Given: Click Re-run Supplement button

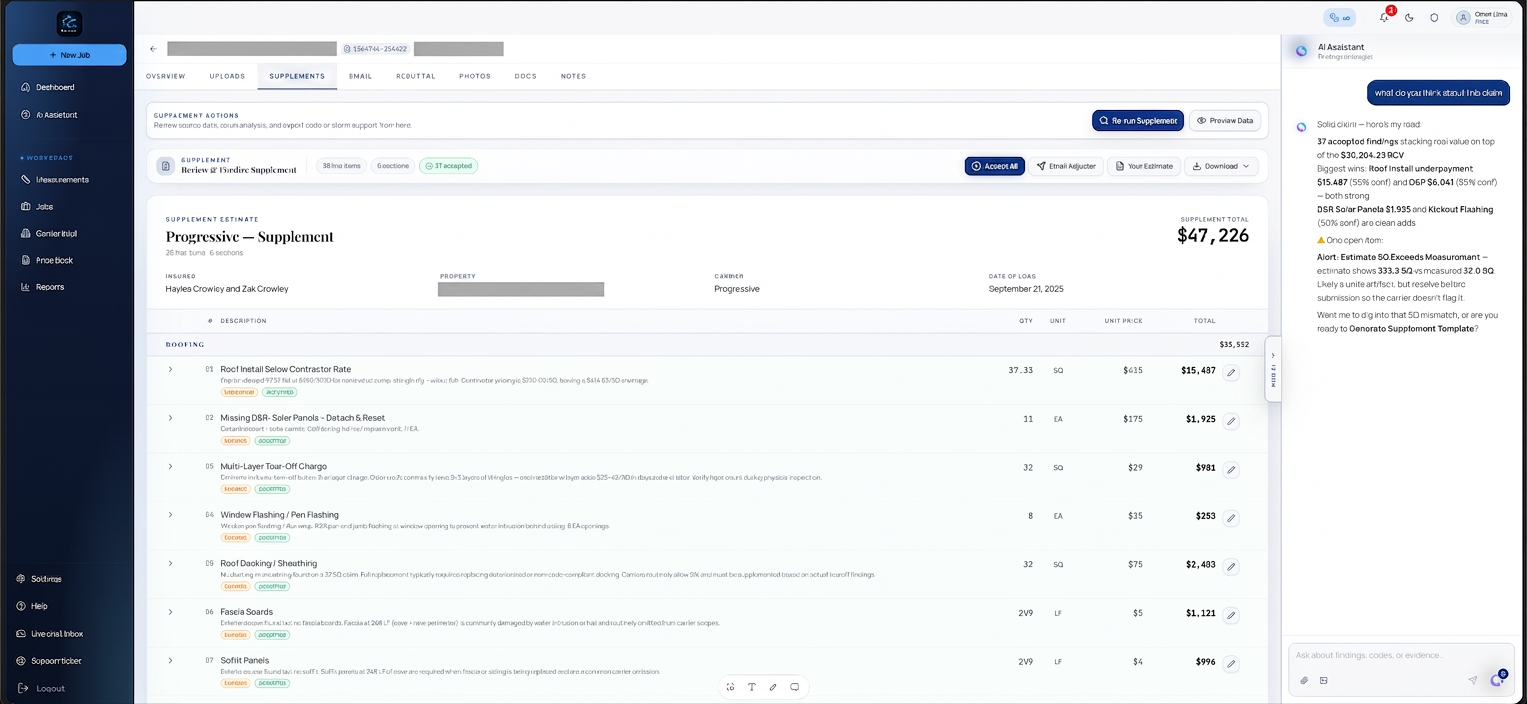Looking at the screenshot, I should [1137, 120].
